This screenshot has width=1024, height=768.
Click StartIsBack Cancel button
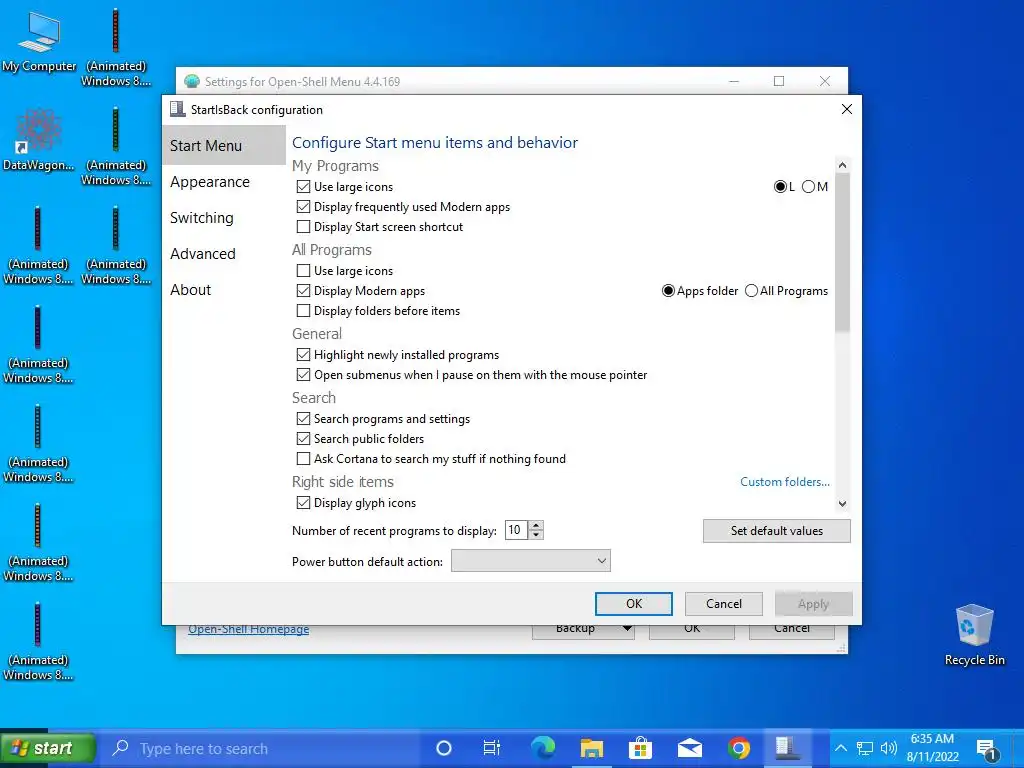pyautogui.click(x=724, y=604)
